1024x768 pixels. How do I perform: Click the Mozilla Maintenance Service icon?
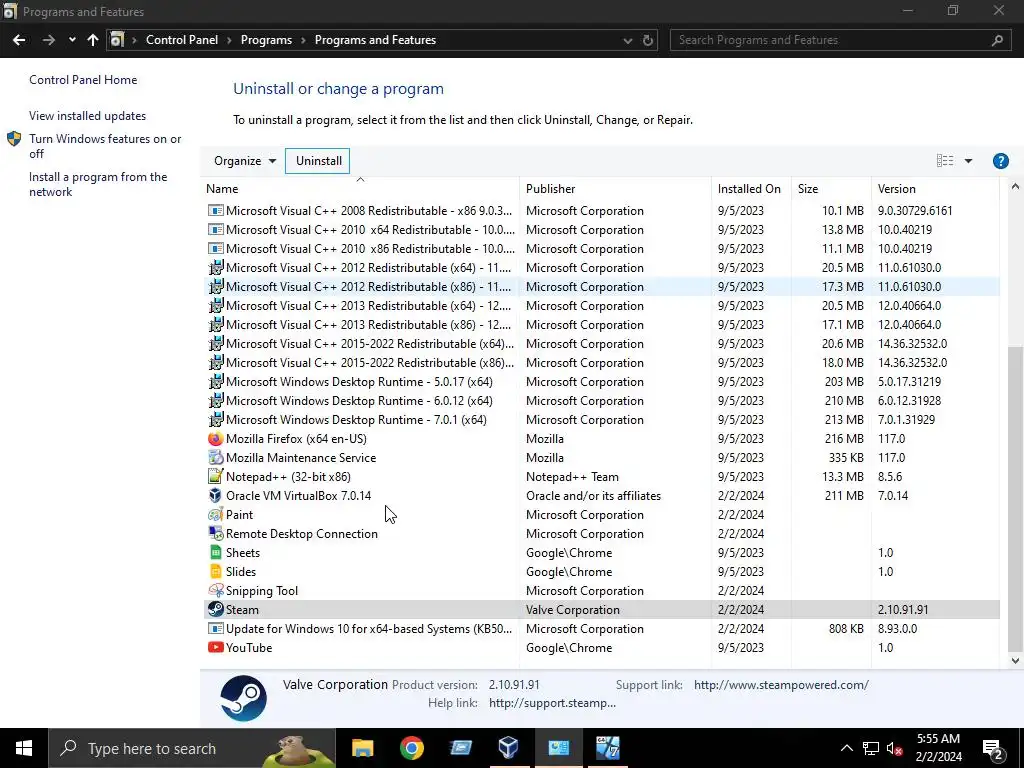click(x=216, y=458)
